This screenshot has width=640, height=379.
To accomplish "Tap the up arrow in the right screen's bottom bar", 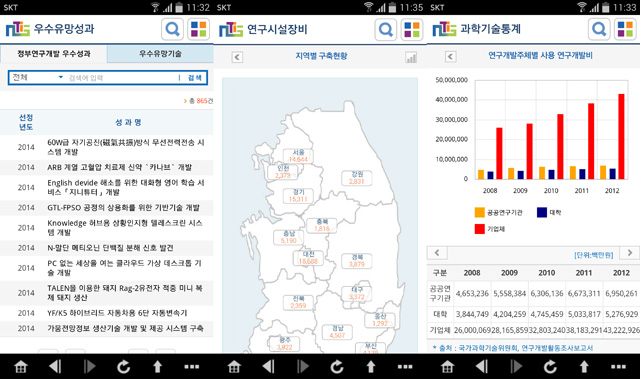I will tap(584, 366).
